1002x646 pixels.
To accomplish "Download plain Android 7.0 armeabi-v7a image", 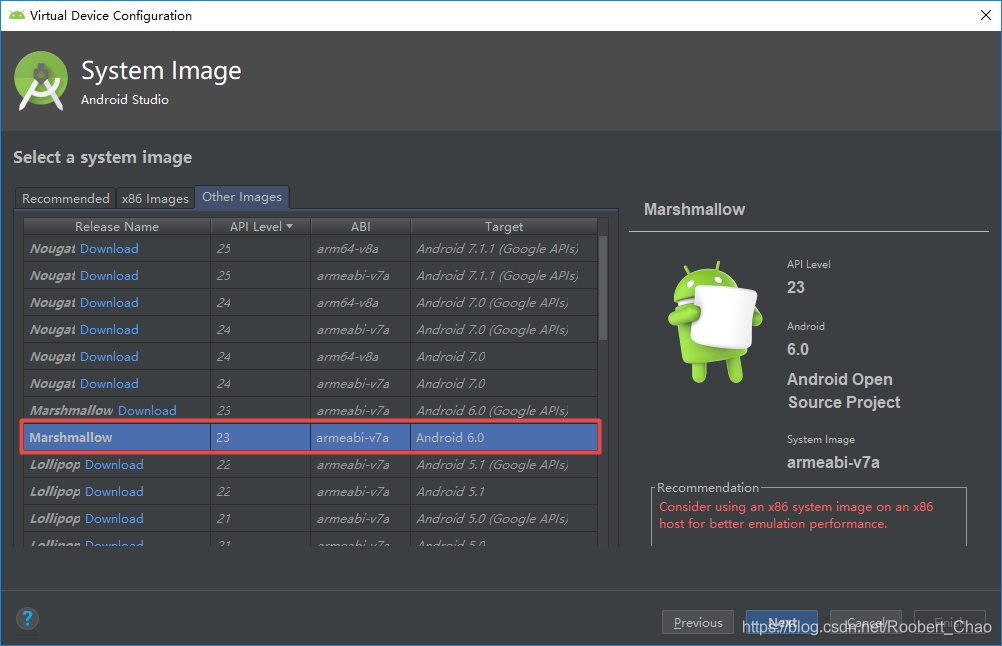I will 109,383.
